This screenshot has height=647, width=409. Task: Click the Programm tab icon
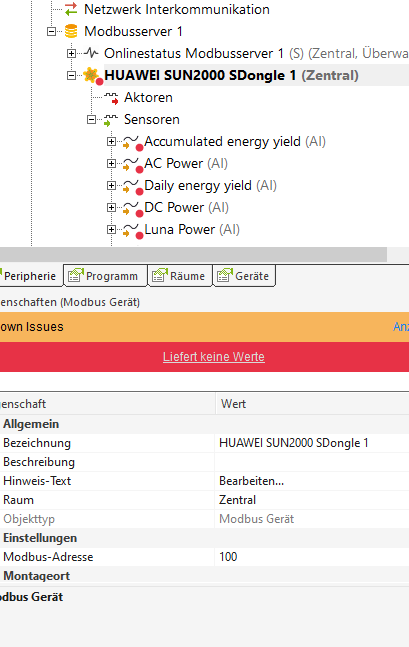(x=76, y=275)
